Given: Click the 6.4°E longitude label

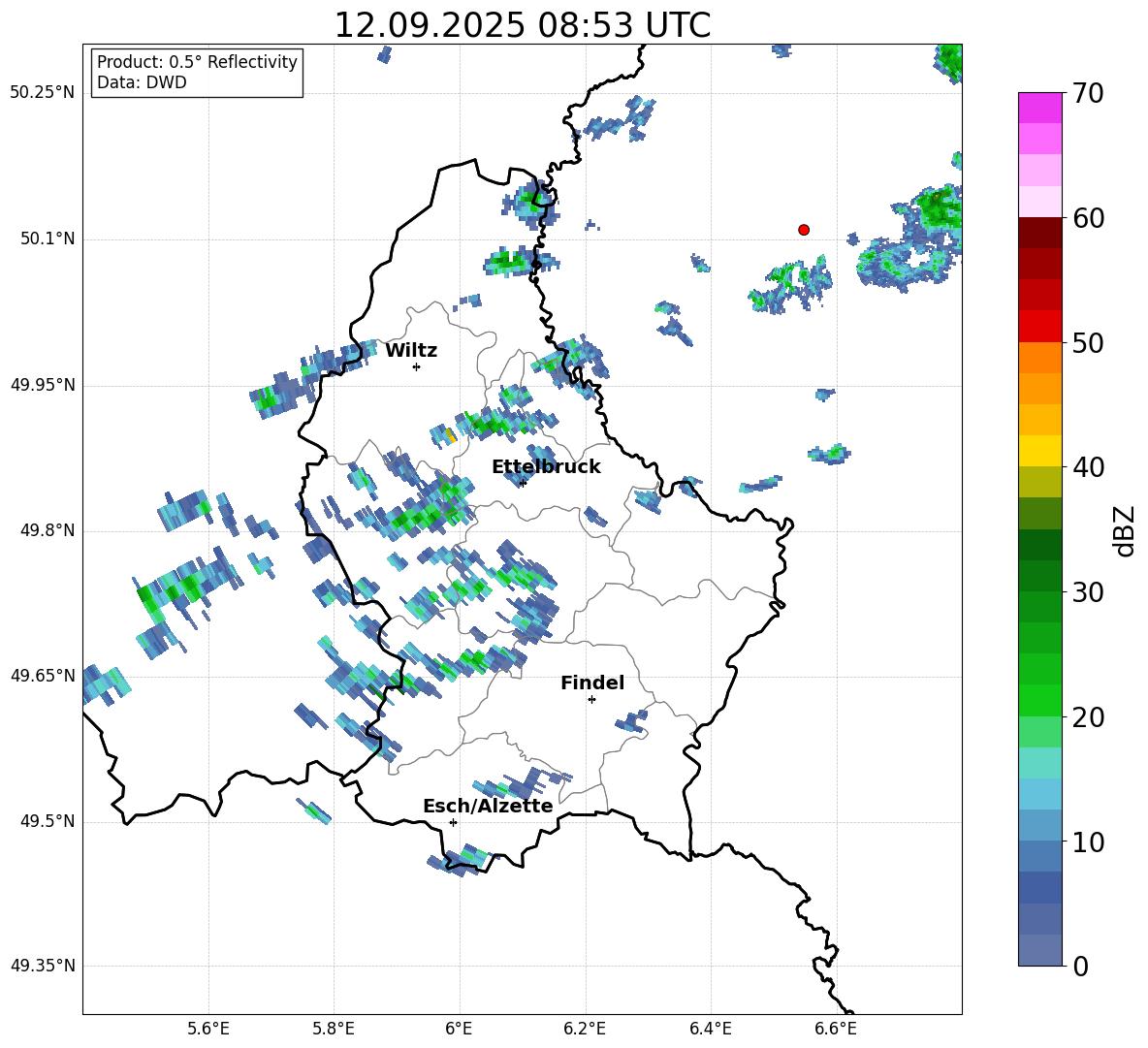Looking at the screenshot, I should 710,1029.
